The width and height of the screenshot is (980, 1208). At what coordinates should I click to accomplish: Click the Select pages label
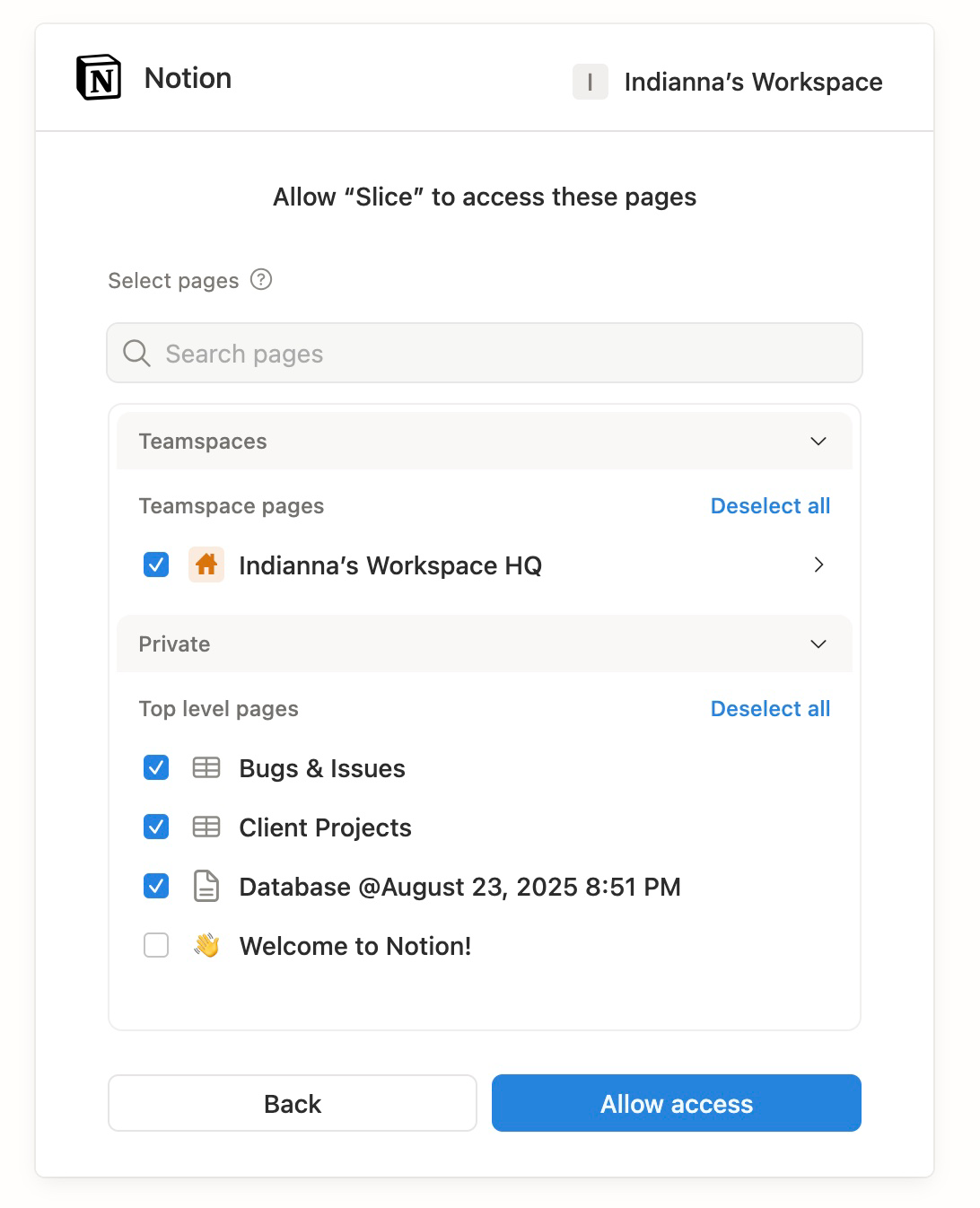click(x=173, y=281)
